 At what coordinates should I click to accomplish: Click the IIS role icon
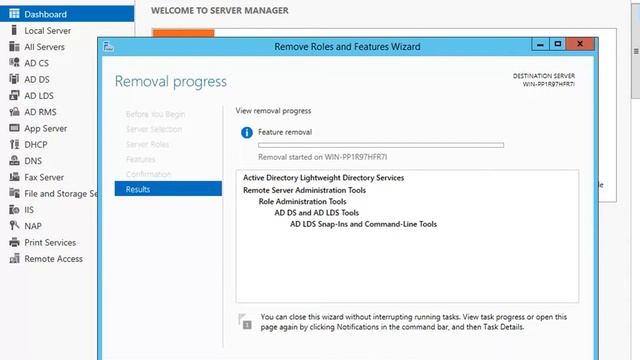click(14, 210)
